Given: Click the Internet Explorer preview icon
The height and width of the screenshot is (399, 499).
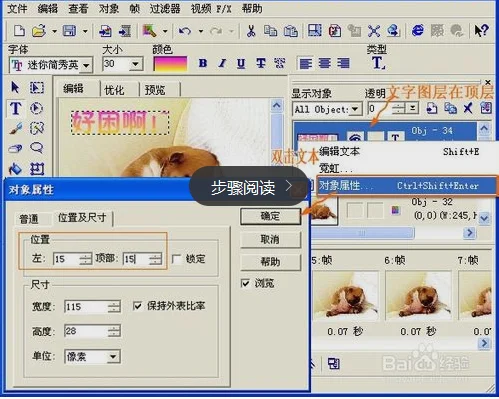Looking at the screenshot, I should 418,31.
